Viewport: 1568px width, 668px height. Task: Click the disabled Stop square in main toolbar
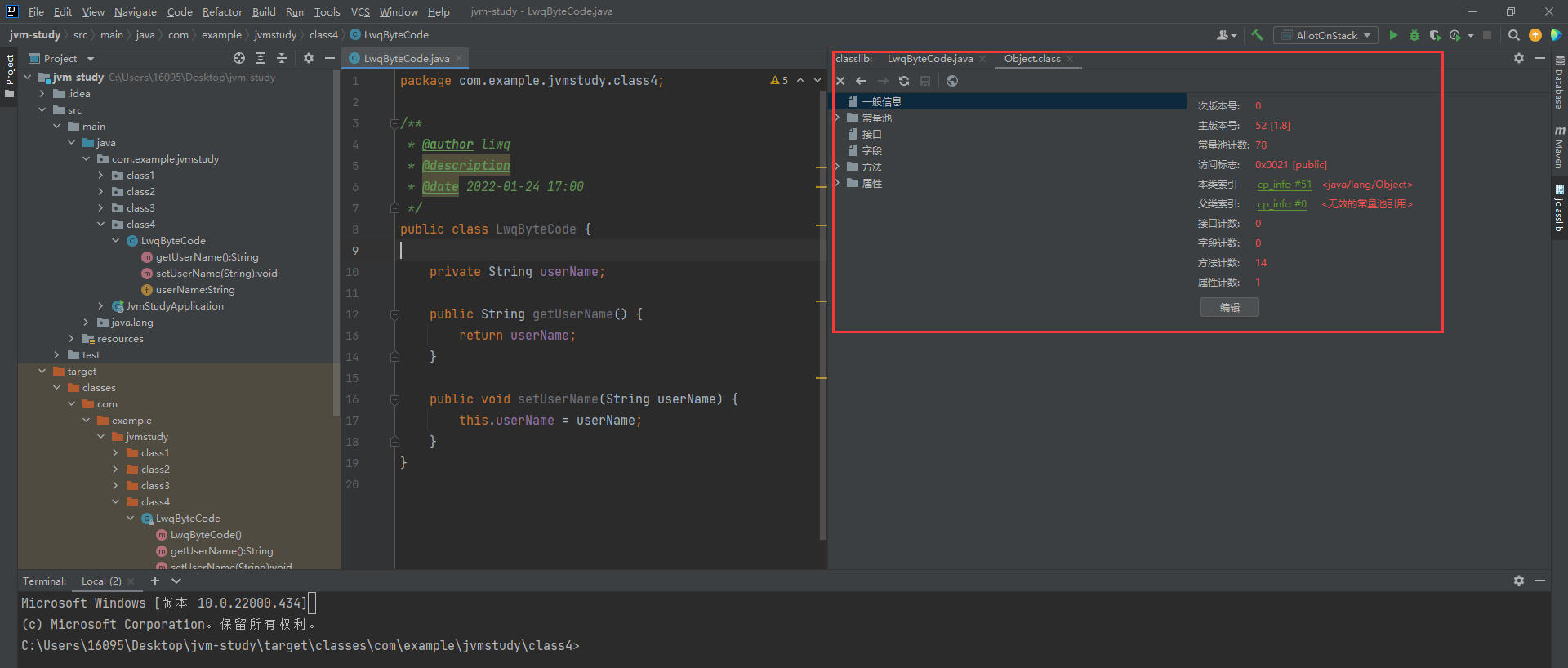click(x=1487, y=35)
